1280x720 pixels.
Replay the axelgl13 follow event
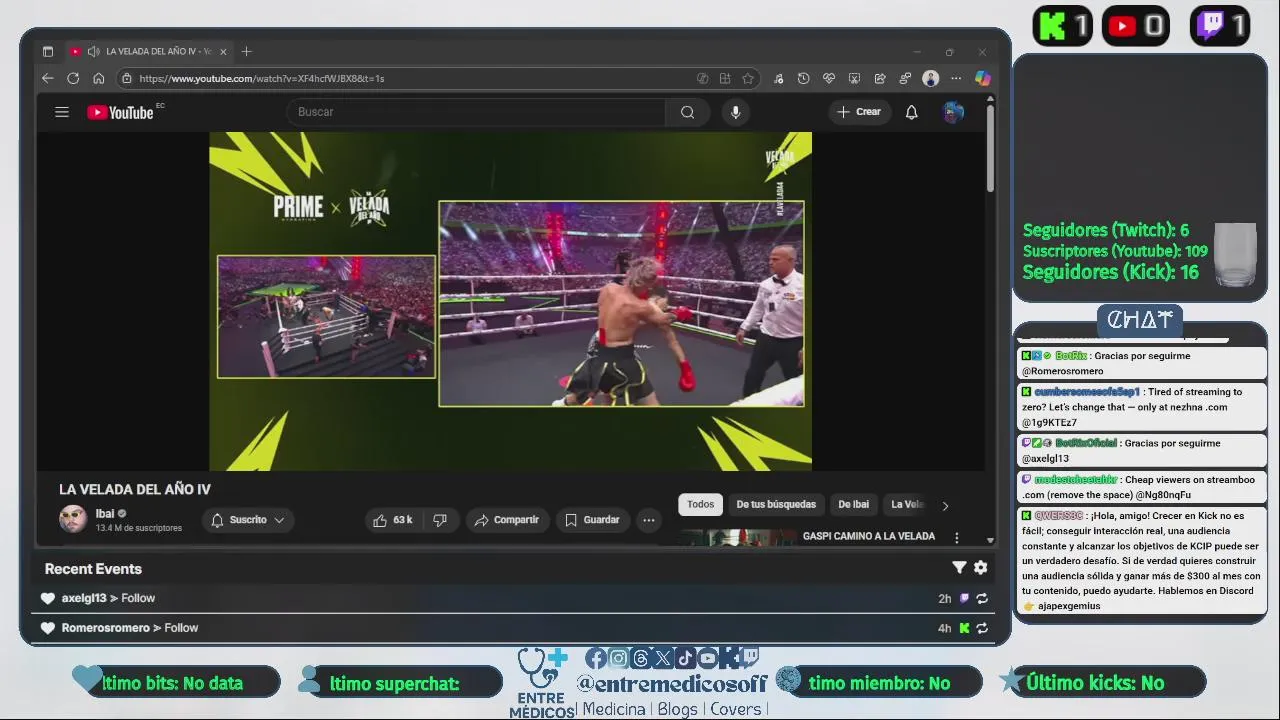[x=982, y=599]
